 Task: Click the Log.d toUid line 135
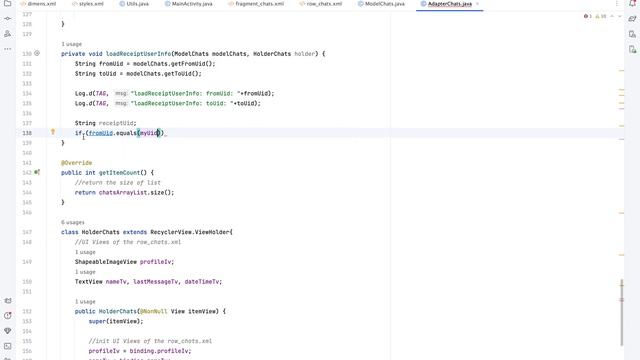167,103
